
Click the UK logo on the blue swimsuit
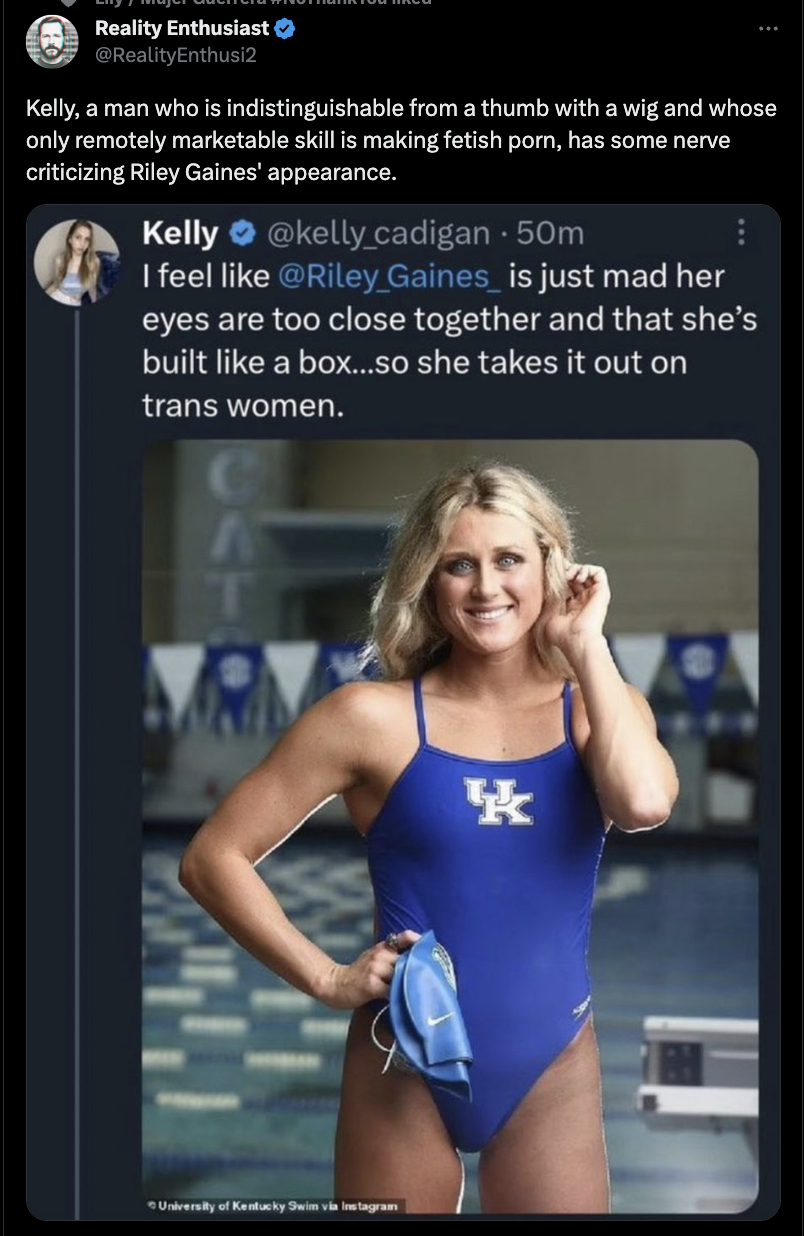click(497, 801)
